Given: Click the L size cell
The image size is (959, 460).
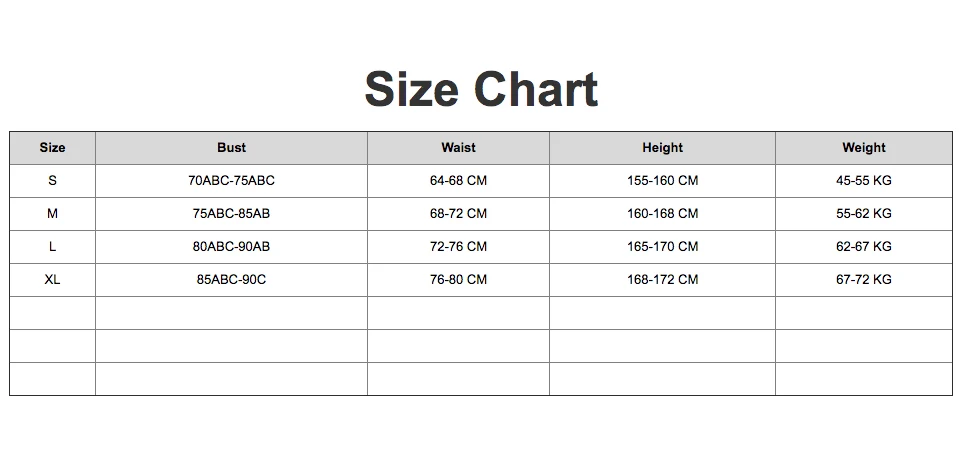Looking at the screenshot, I should 52,247.
